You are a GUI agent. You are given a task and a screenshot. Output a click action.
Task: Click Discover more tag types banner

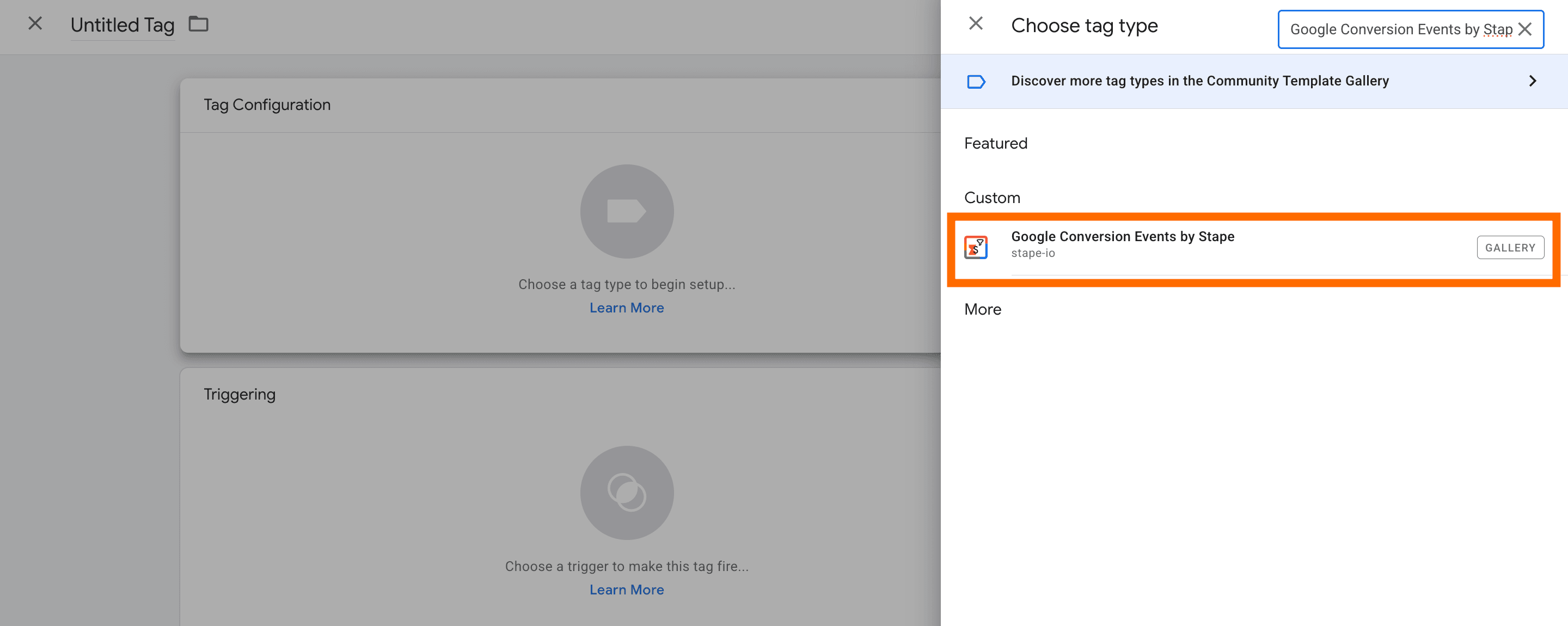(x=1199, y=81)
